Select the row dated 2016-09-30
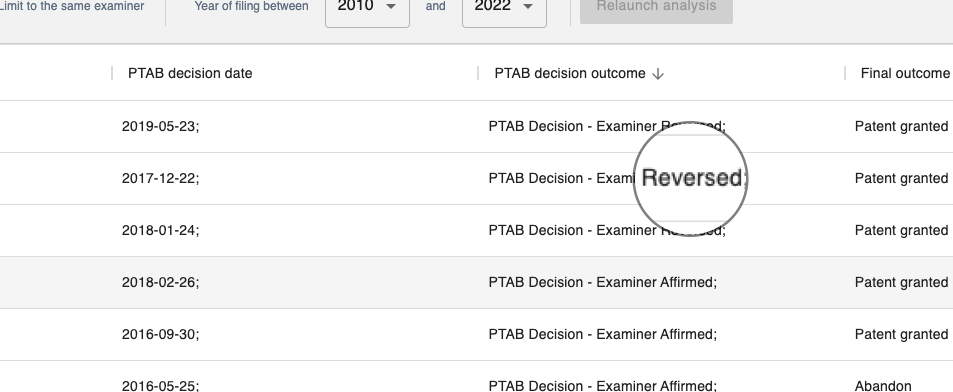 (476, 334)
